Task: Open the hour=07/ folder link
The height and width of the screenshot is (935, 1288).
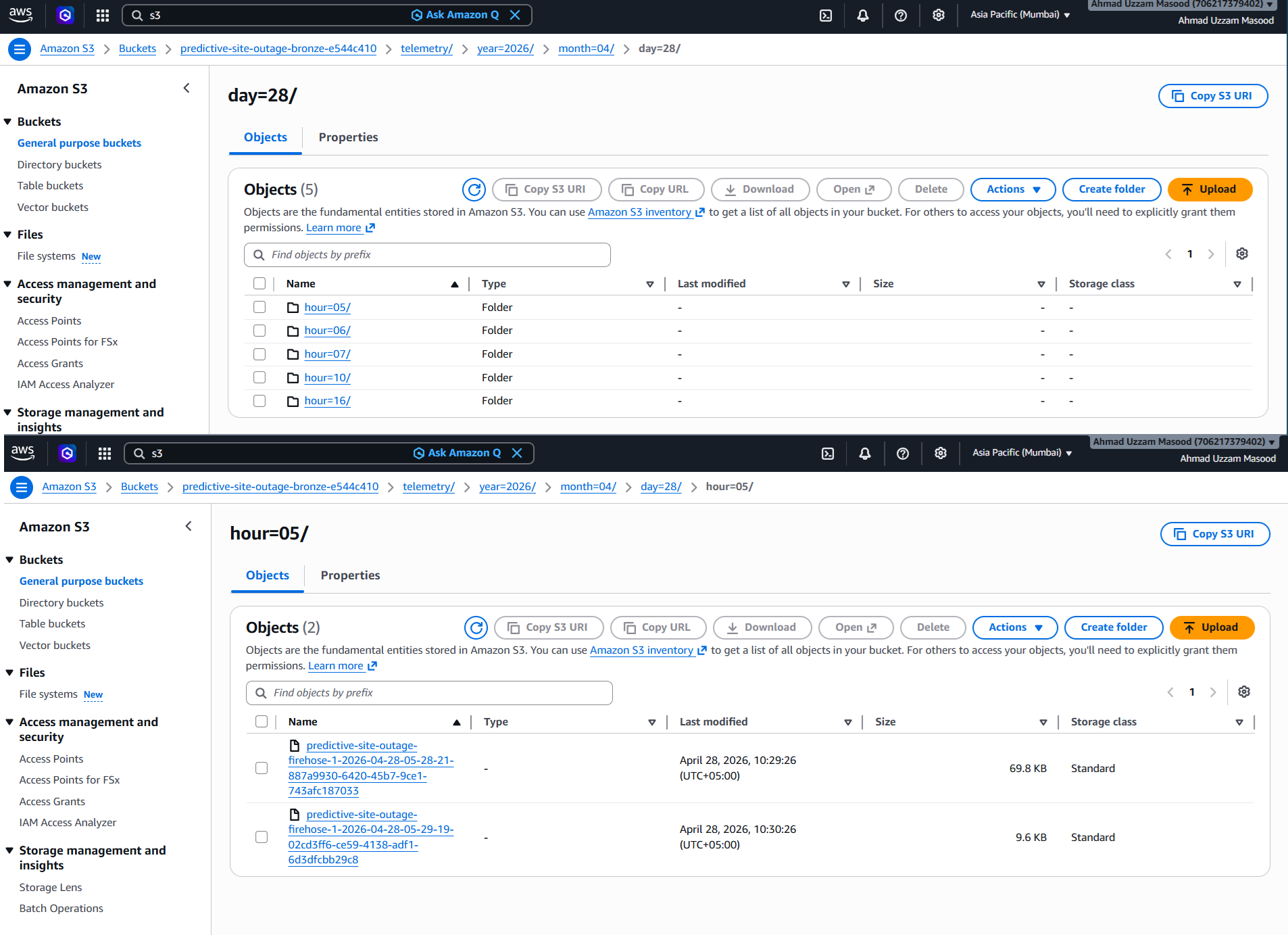Action: 327,354
